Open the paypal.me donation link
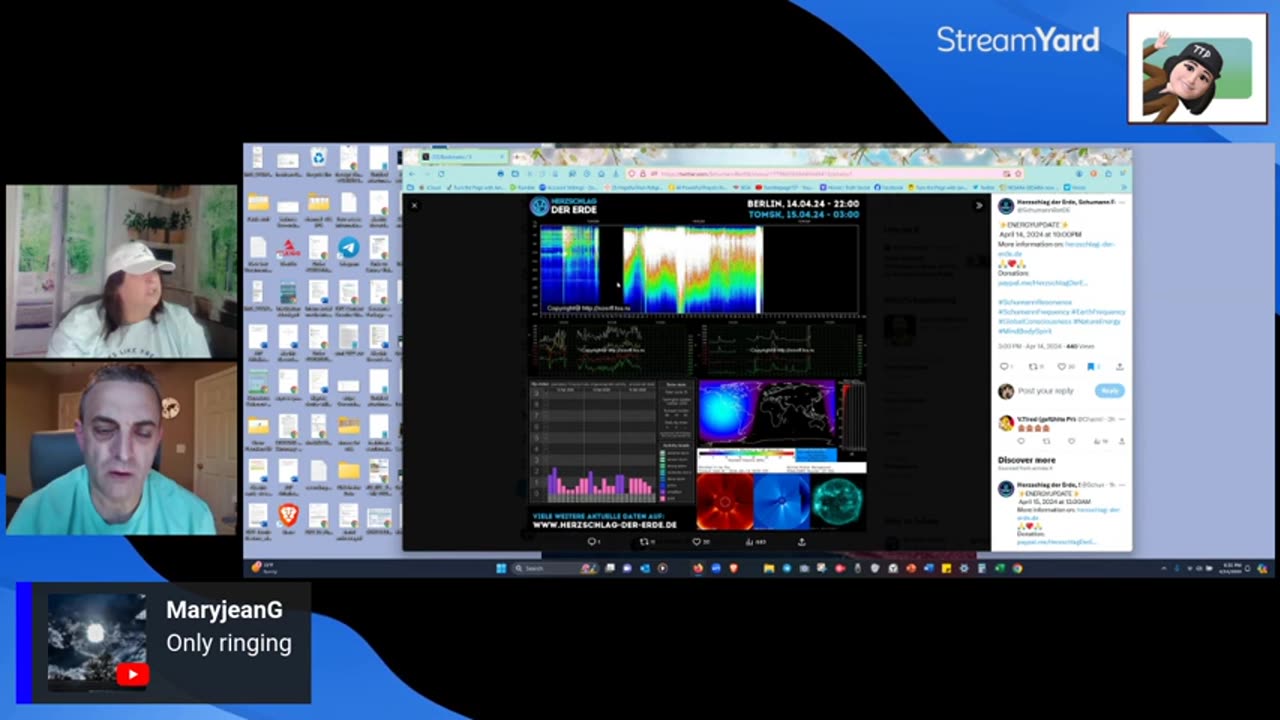Viewport: 1280px width, 720px height. tap(1042, 282)
